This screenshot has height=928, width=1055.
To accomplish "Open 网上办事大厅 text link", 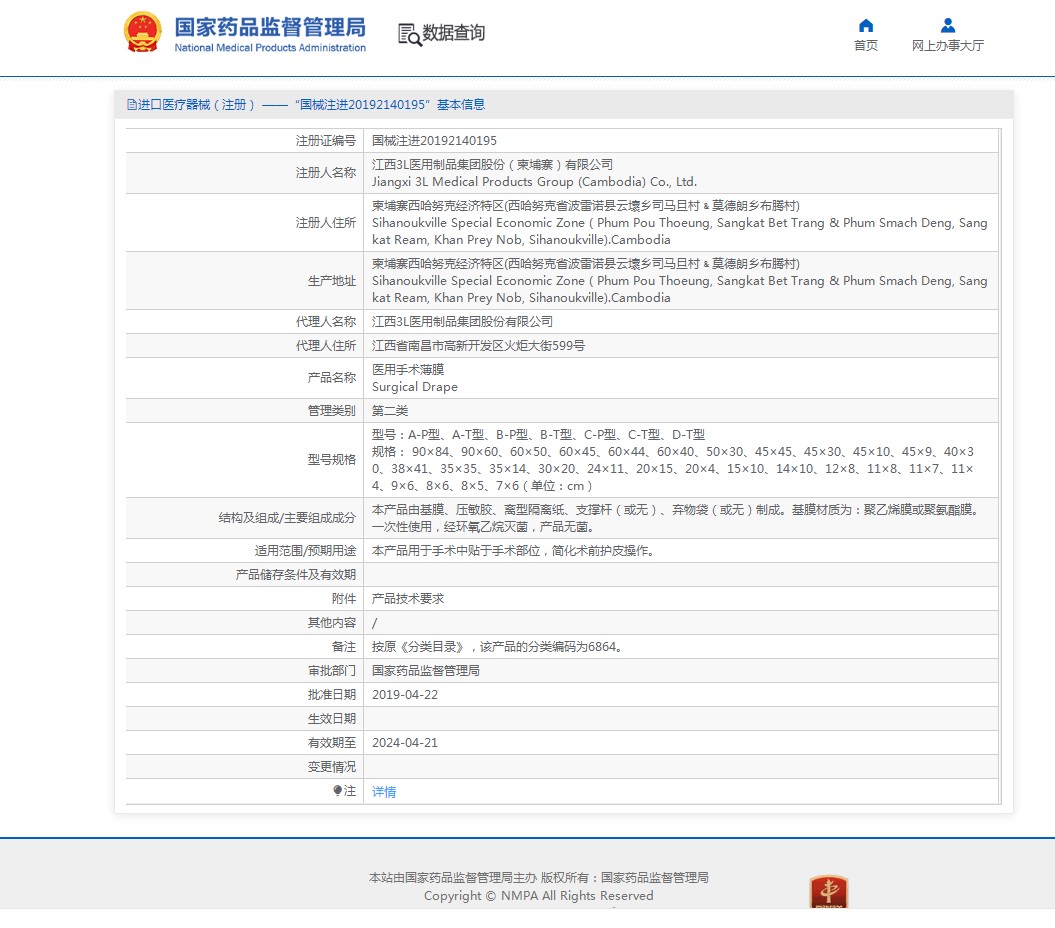I will point(948,45).
